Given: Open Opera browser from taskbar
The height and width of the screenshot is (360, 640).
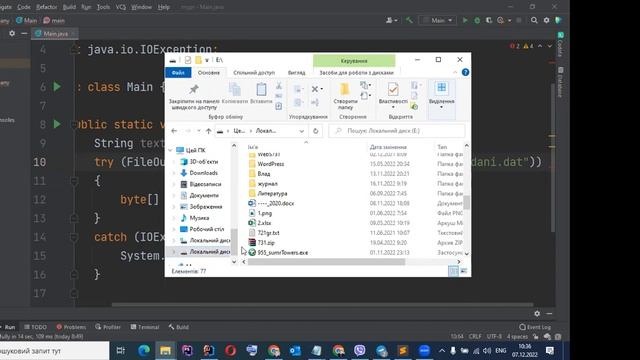Looking at the screenshot, I should click(x=230, y=351).
